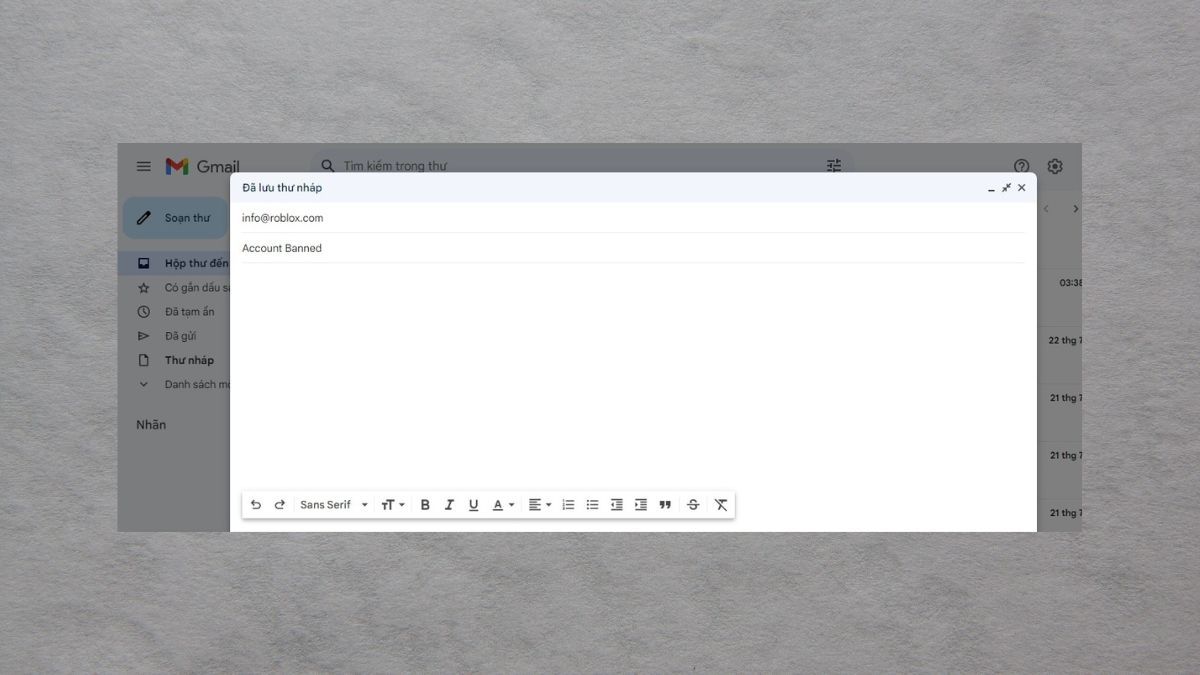Undo the last edit in compose toolbar
The height and width of the screenshot is (675, 1200).
(x=256, y=505)
